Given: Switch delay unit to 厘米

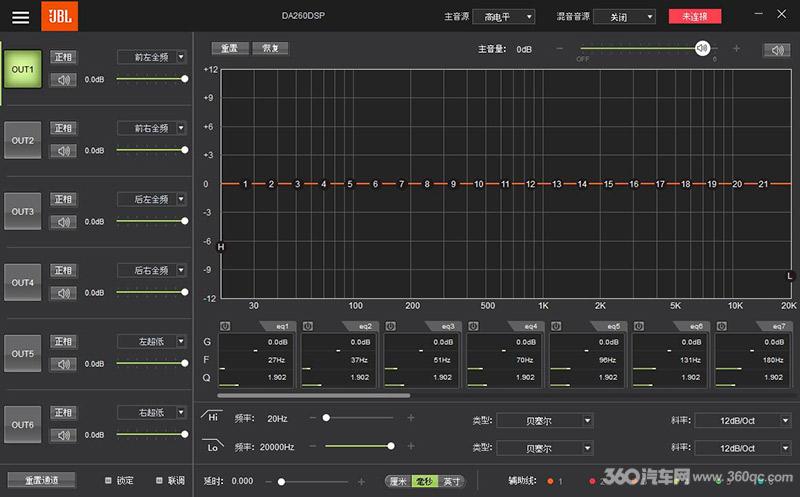Looking at the screenshot, I should pyautogui.click(x=398, y=481).
